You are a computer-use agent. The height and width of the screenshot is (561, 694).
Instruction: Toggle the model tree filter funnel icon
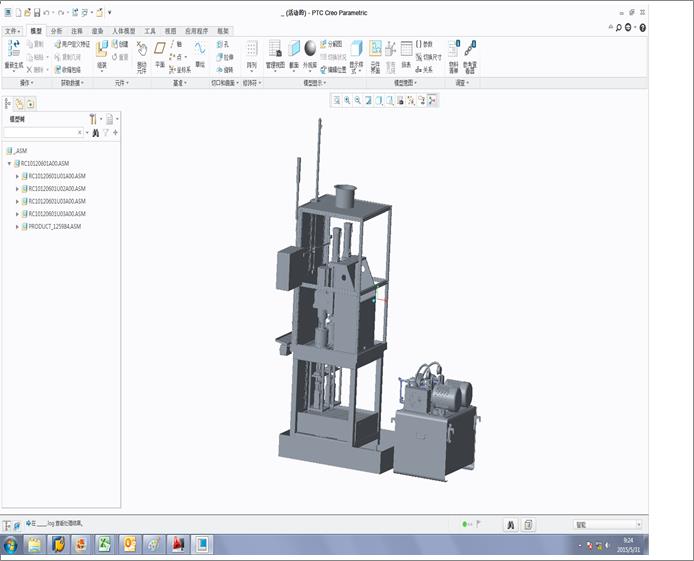(106, 132)
